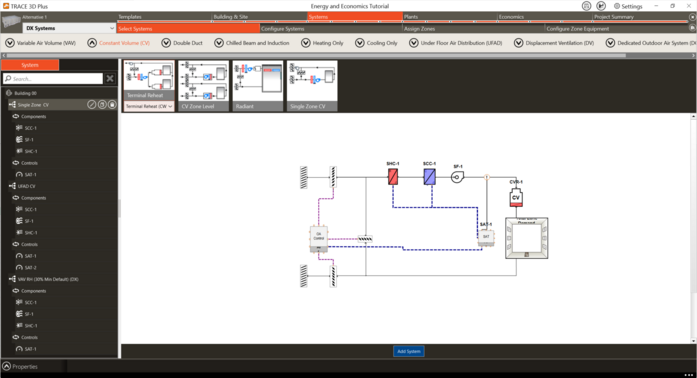Expand the Double Duct category

click(x=182, y=43)
